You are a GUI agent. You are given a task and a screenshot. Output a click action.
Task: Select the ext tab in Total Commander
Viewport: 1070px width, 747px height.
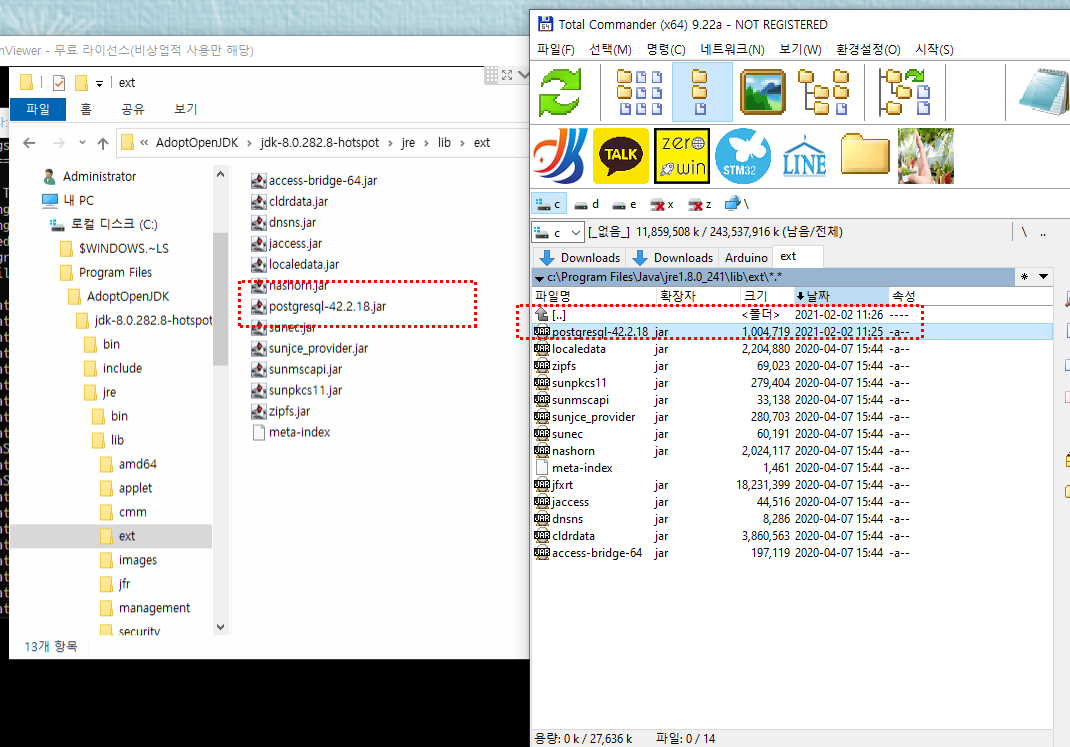[798, 257]
